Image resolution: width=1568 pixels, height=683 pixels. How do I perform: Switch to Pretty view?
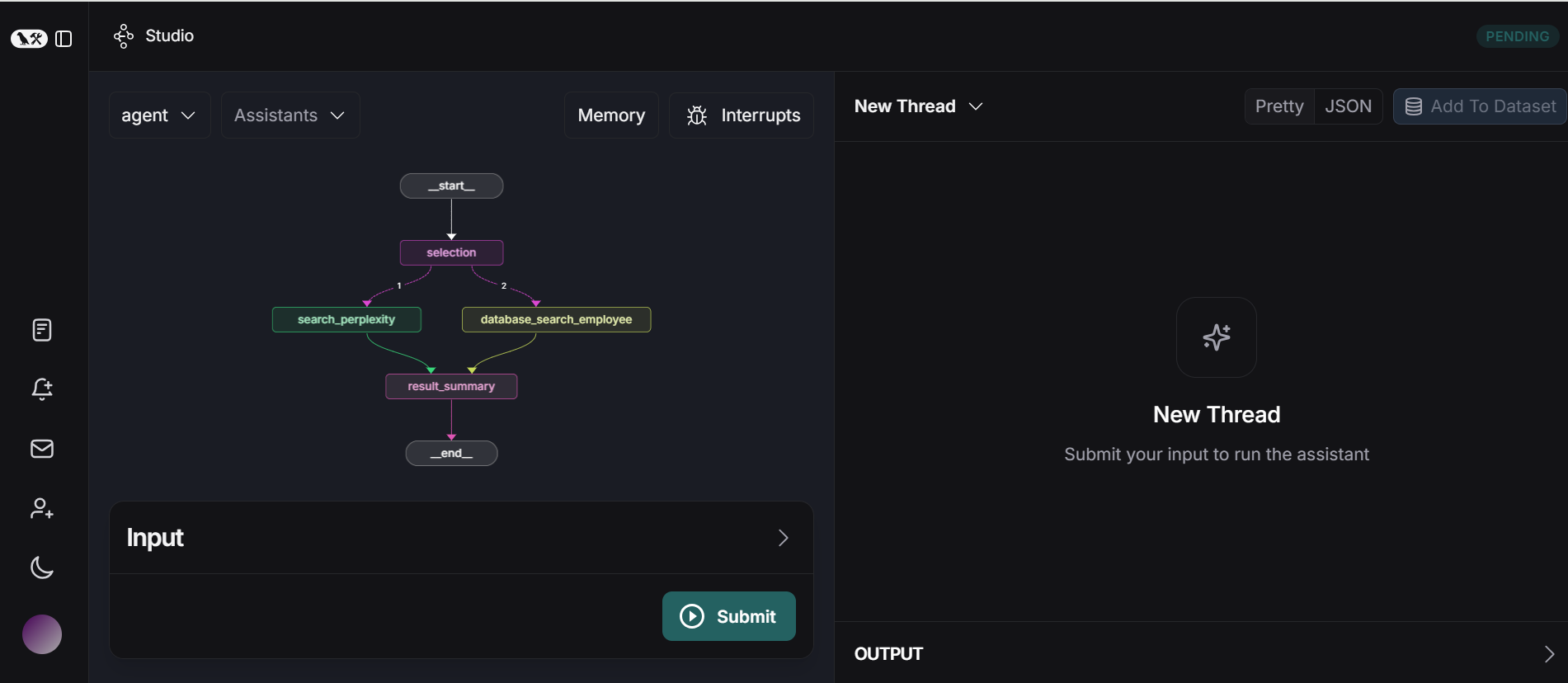1278,106
